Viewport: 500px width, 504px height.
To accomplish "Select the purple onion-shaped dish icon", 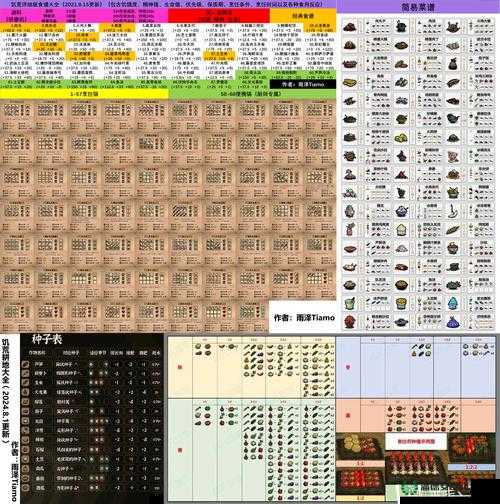I will click(x=453, y=322).
